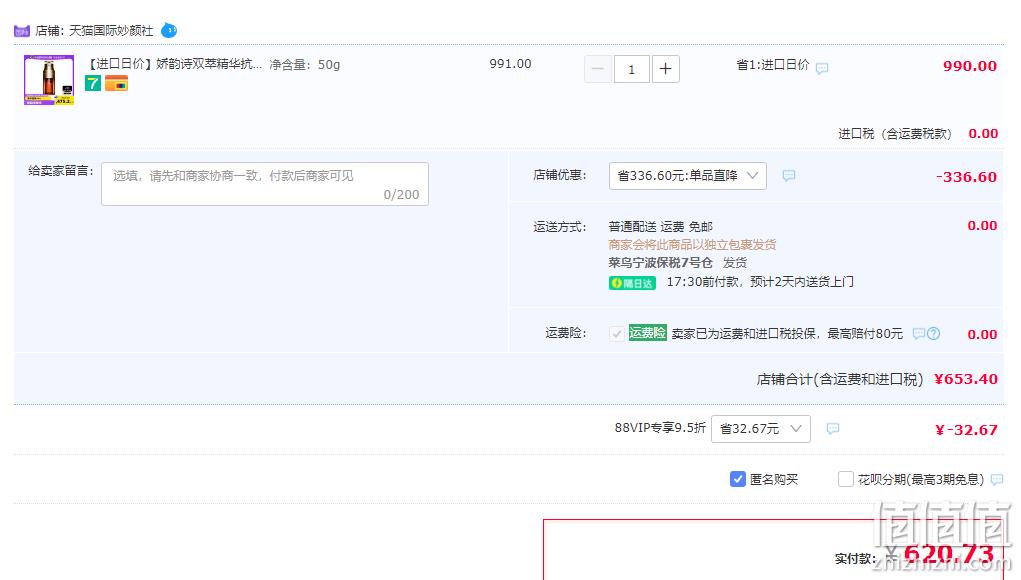Click 省1:进口日价 promotion text
Image resolution: width=1021 pixels, height=580 pixels.
(772, 65)
